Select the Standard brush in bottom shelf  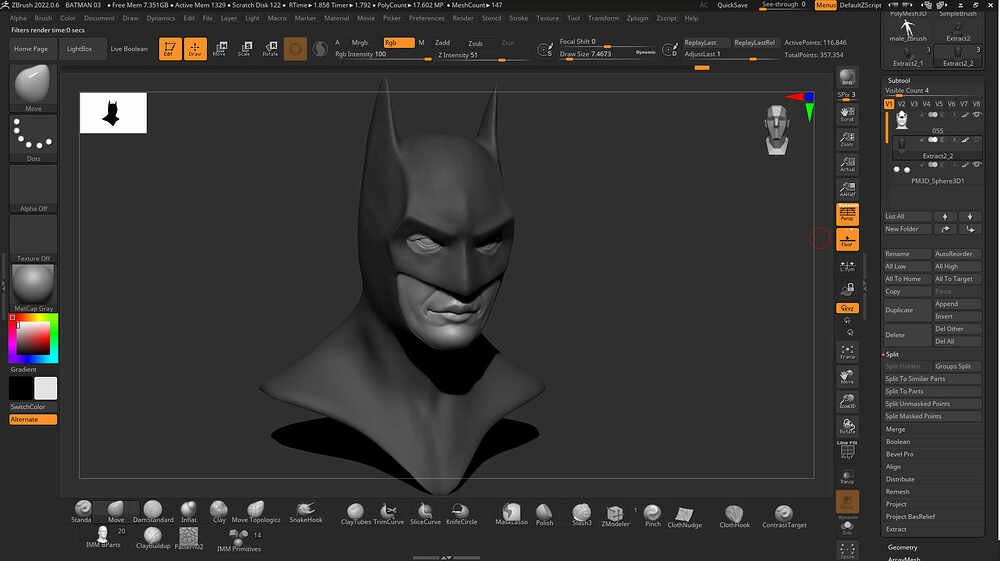pyautogui.click(x=82, y=513)
